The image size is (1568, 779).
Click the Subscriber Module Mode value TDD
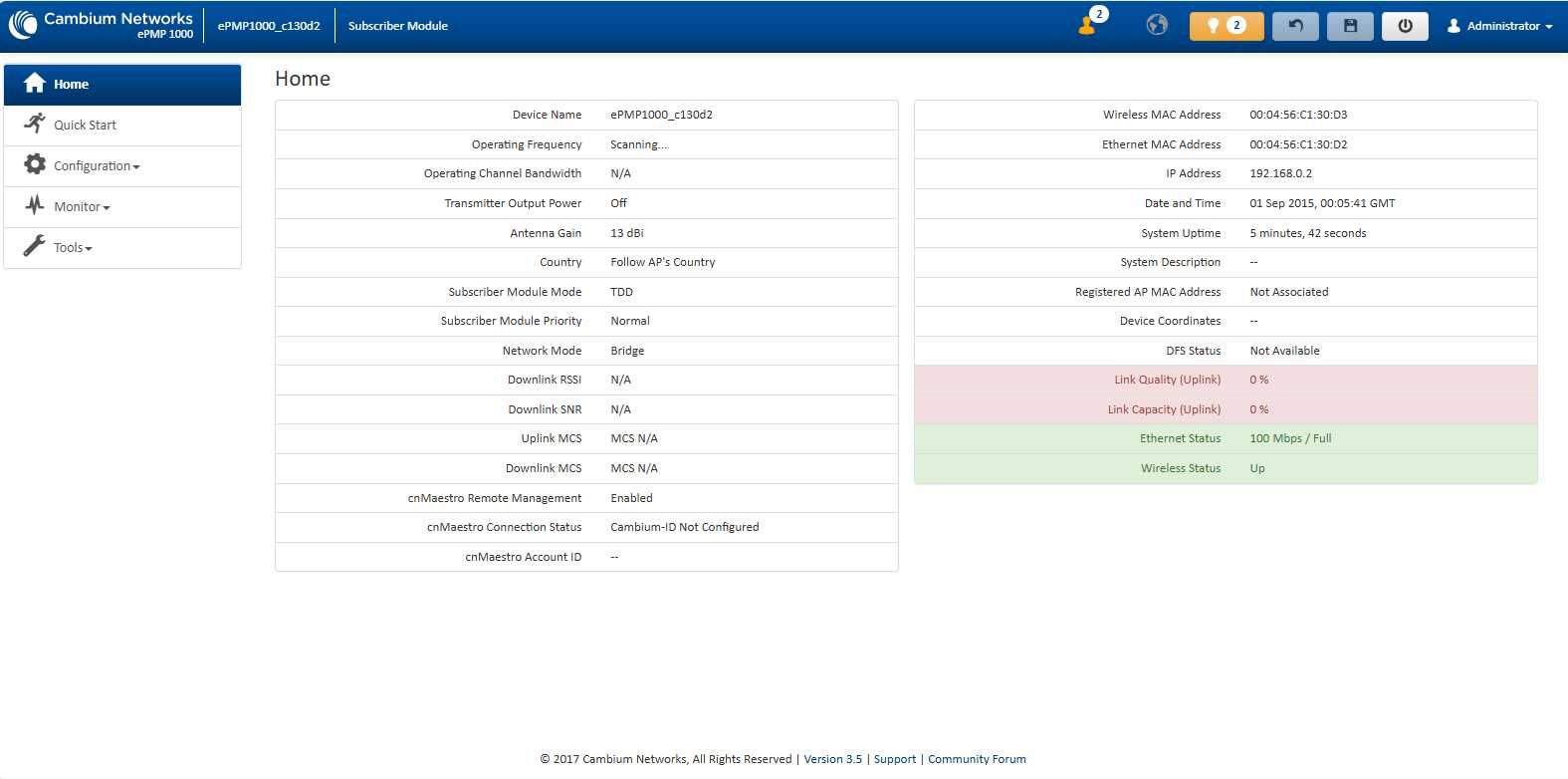coord(621,292)
